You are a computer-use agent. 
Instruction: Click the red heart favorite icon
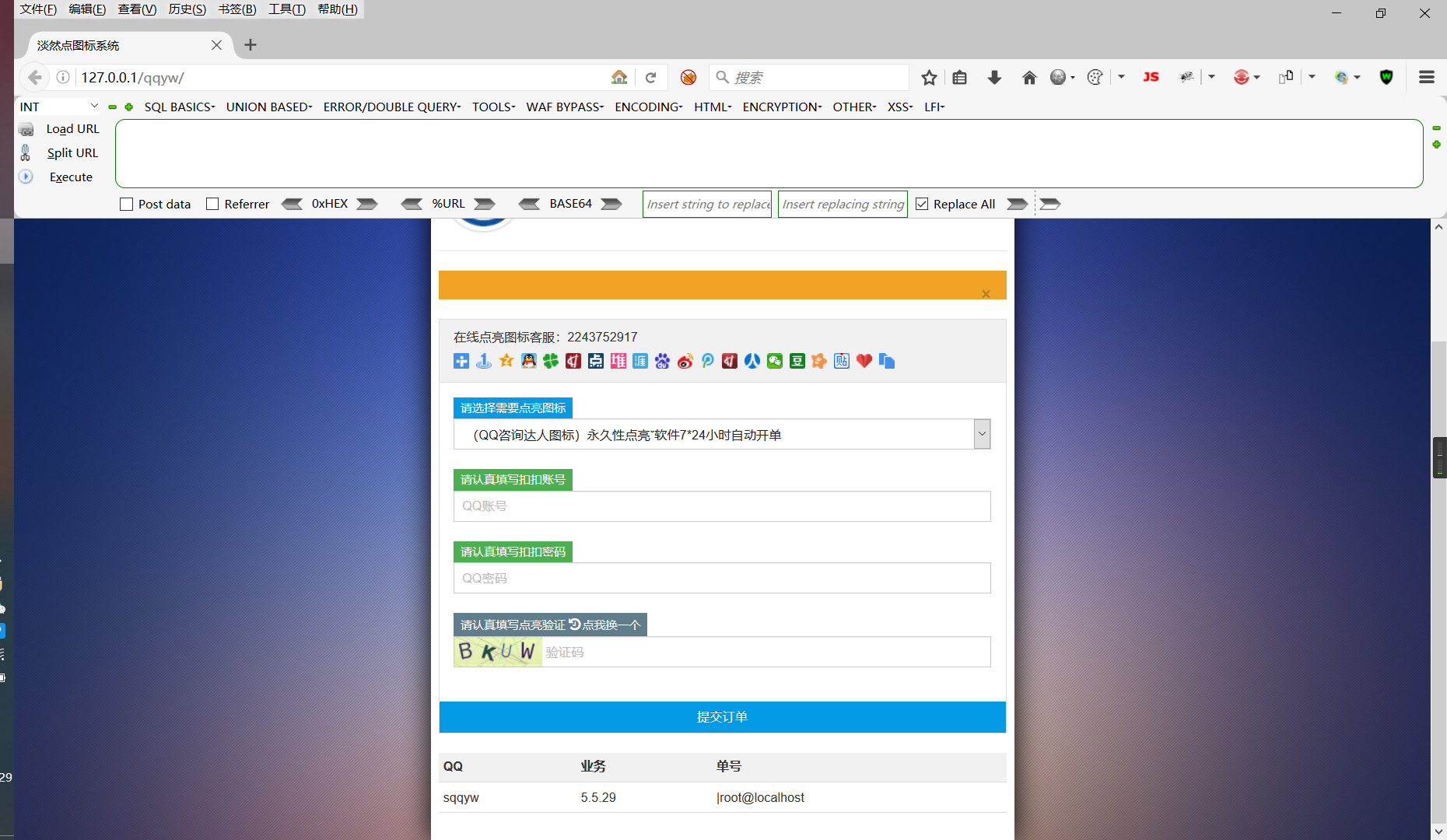pyautogui.click(x=864, y=361)
